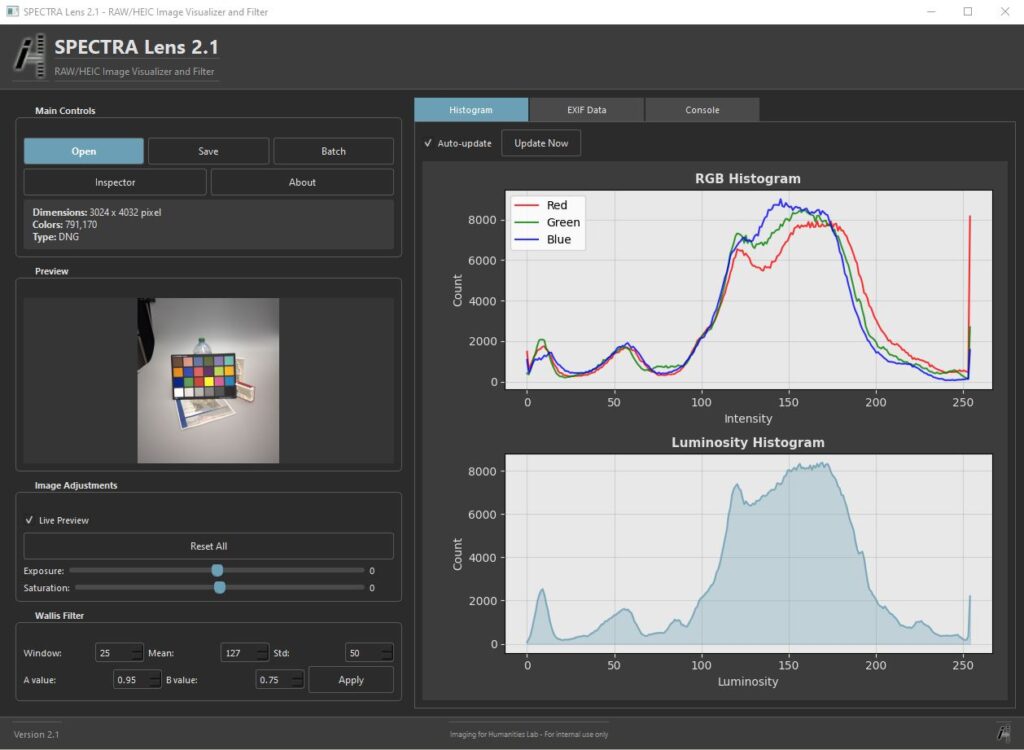Click the color chart preview image
Screen dimensions: 1024x750
[208, 380]
